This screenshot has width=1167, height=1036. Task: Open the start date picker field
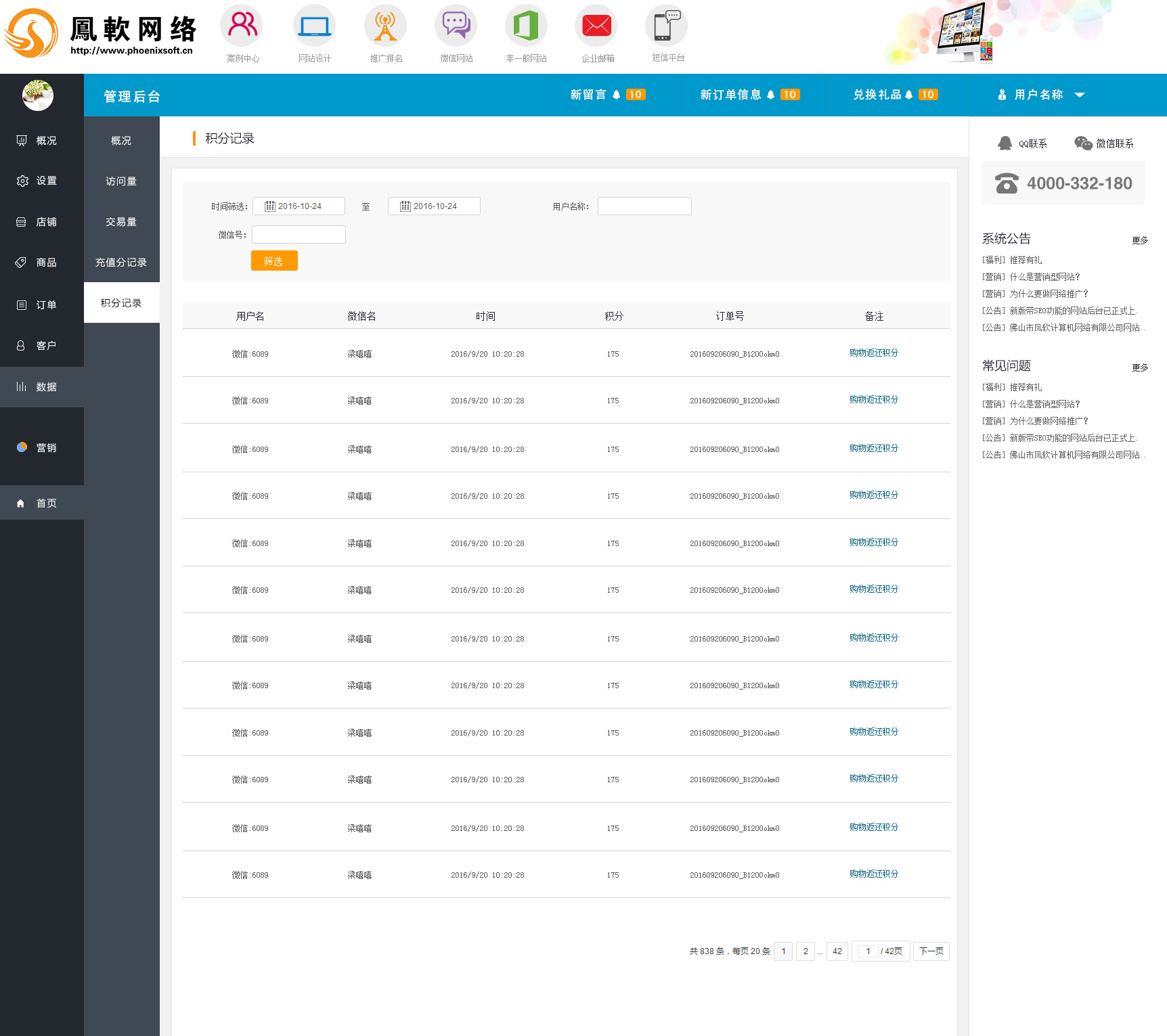click(x=299, y=206)
